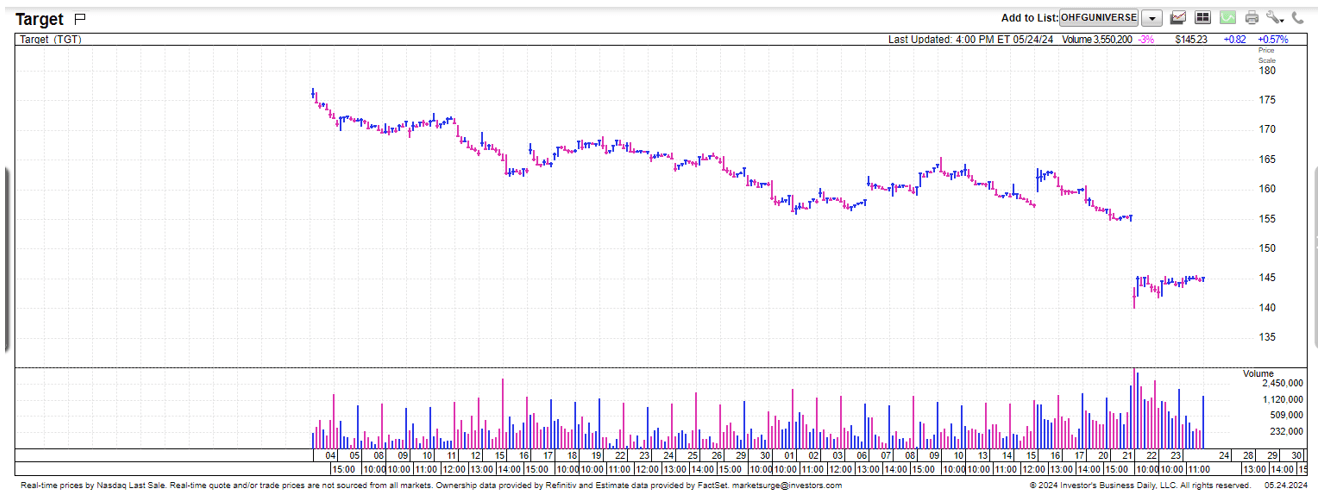This screenshot has height=497, width=1319.
Task: Click the green line chart icon
Action: pyautogui.click(x=1227, y=18)
